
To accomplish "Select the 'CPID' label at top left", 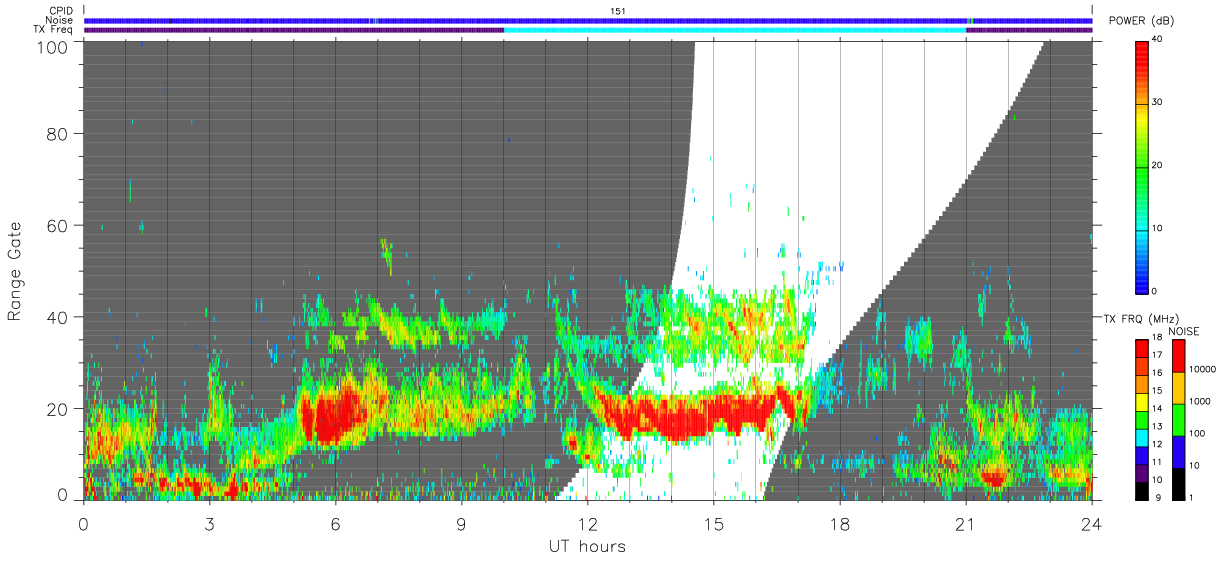I will pos(62,11).
